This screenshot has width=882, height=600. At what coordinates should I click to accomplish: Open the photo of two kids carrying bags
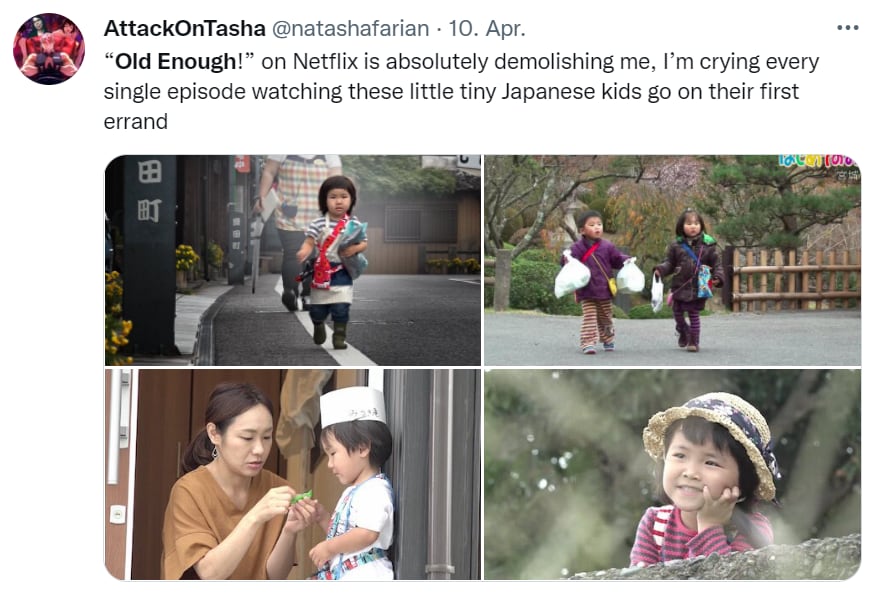coord(672,260)
